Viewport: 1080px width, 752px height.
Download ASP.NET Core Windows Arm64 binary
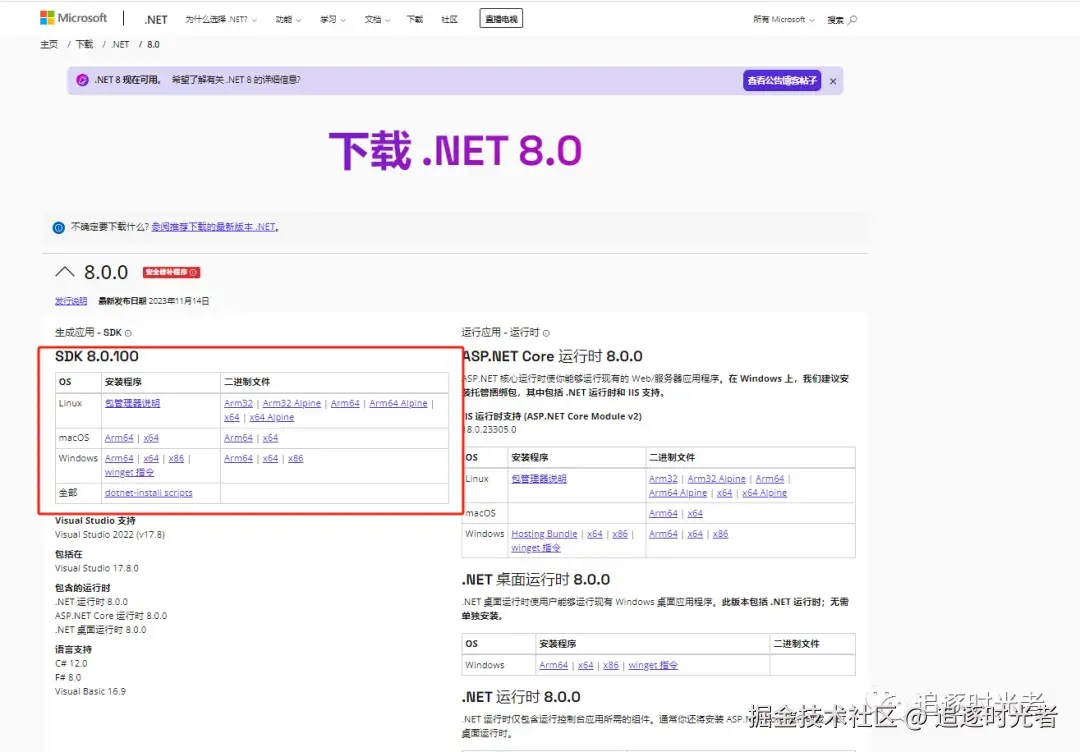click(x=663, y=534)
